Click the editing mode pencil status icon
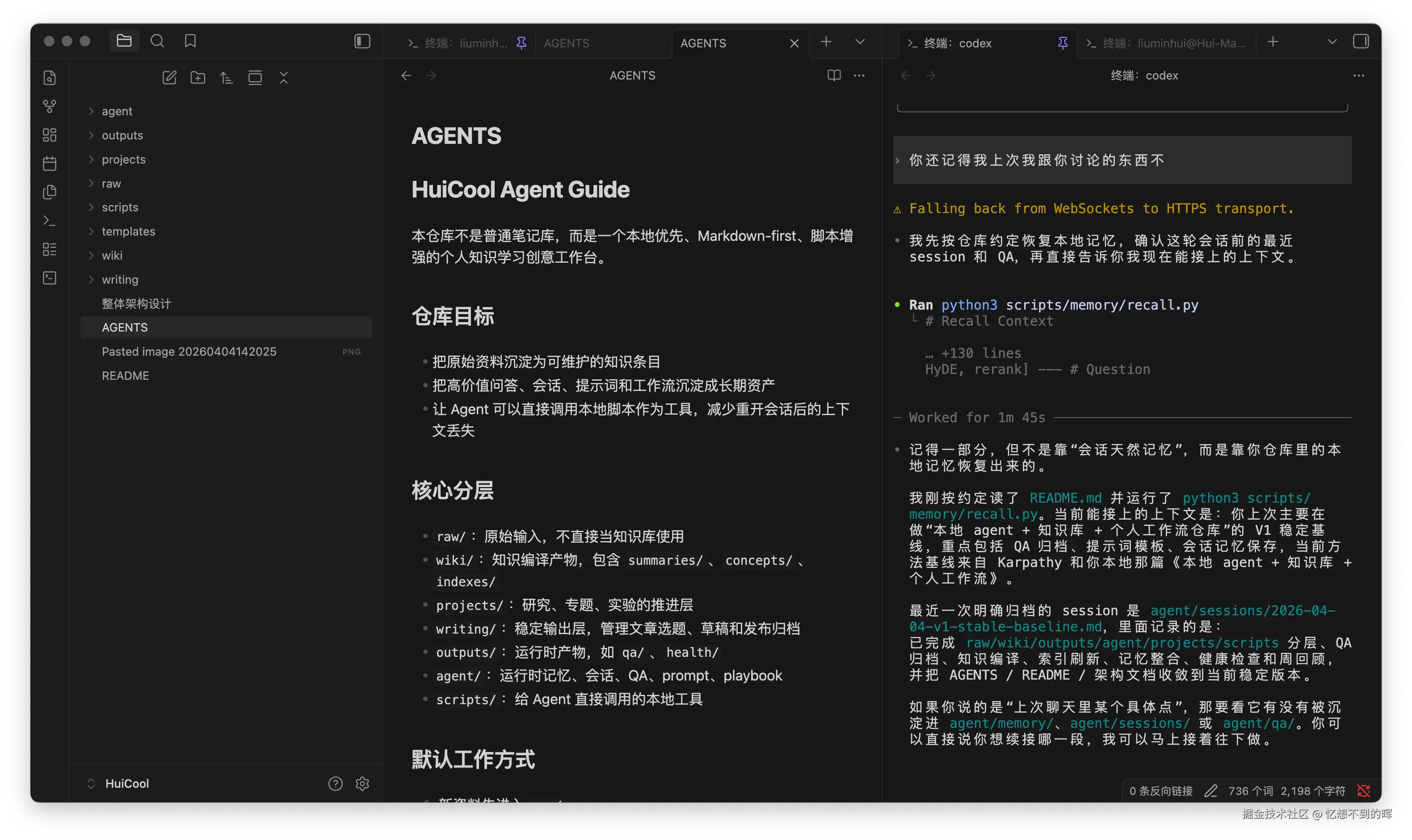This screenshot has width=1412, height=840. [1210, 791]
